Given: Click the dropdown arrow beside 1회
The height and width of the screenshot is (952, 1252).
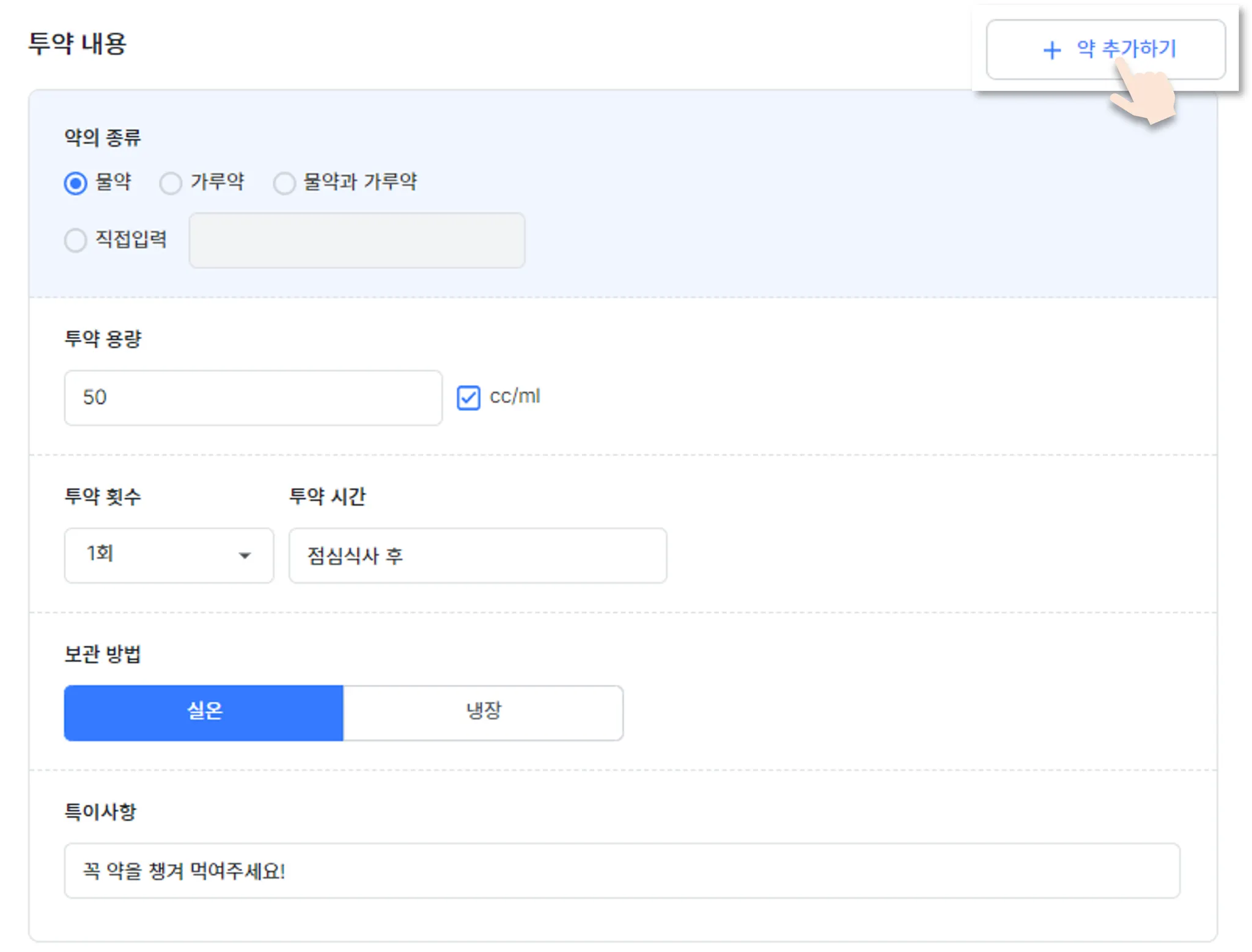Looking at the screenshot, I should pos(245,555).
